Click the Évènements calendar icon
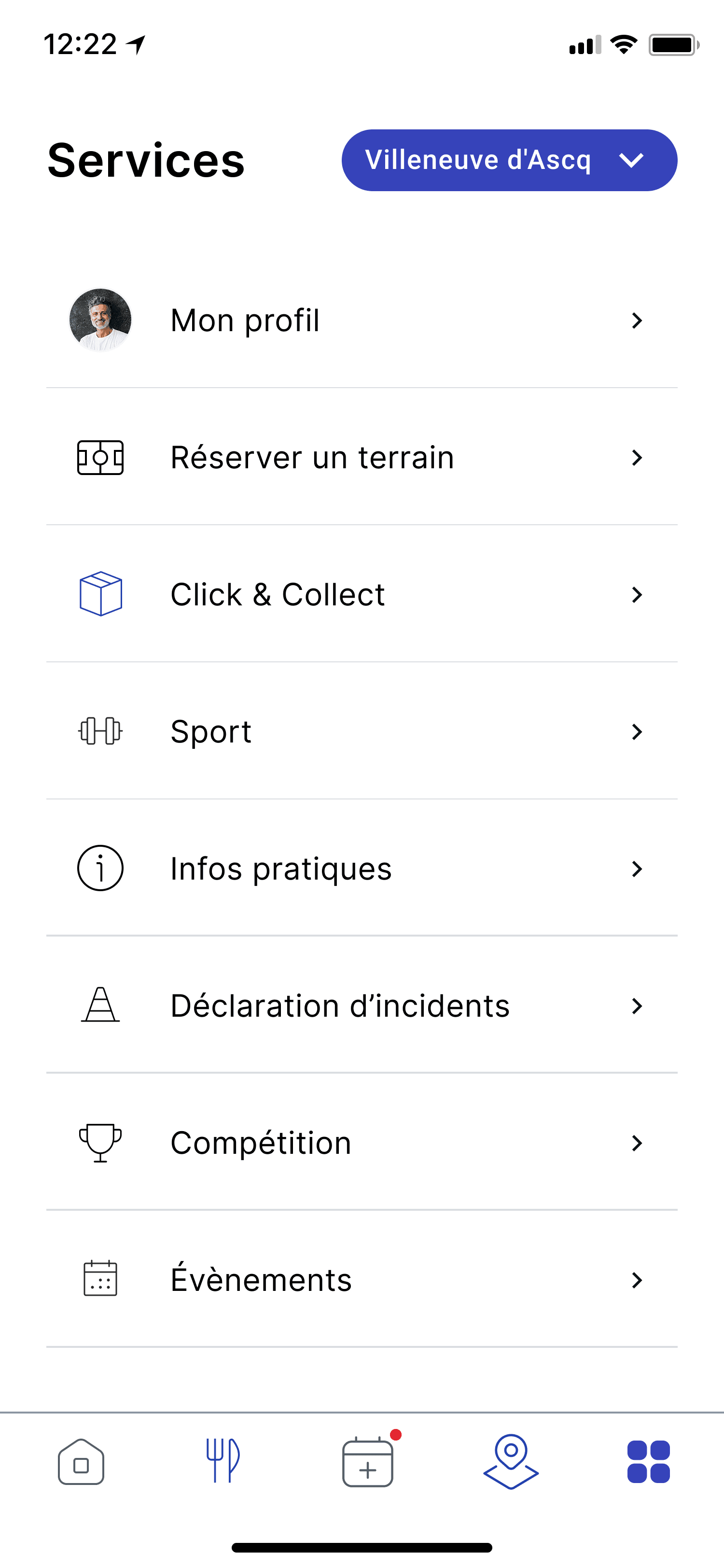724x1568 pixels. (x=100, y=1279)
